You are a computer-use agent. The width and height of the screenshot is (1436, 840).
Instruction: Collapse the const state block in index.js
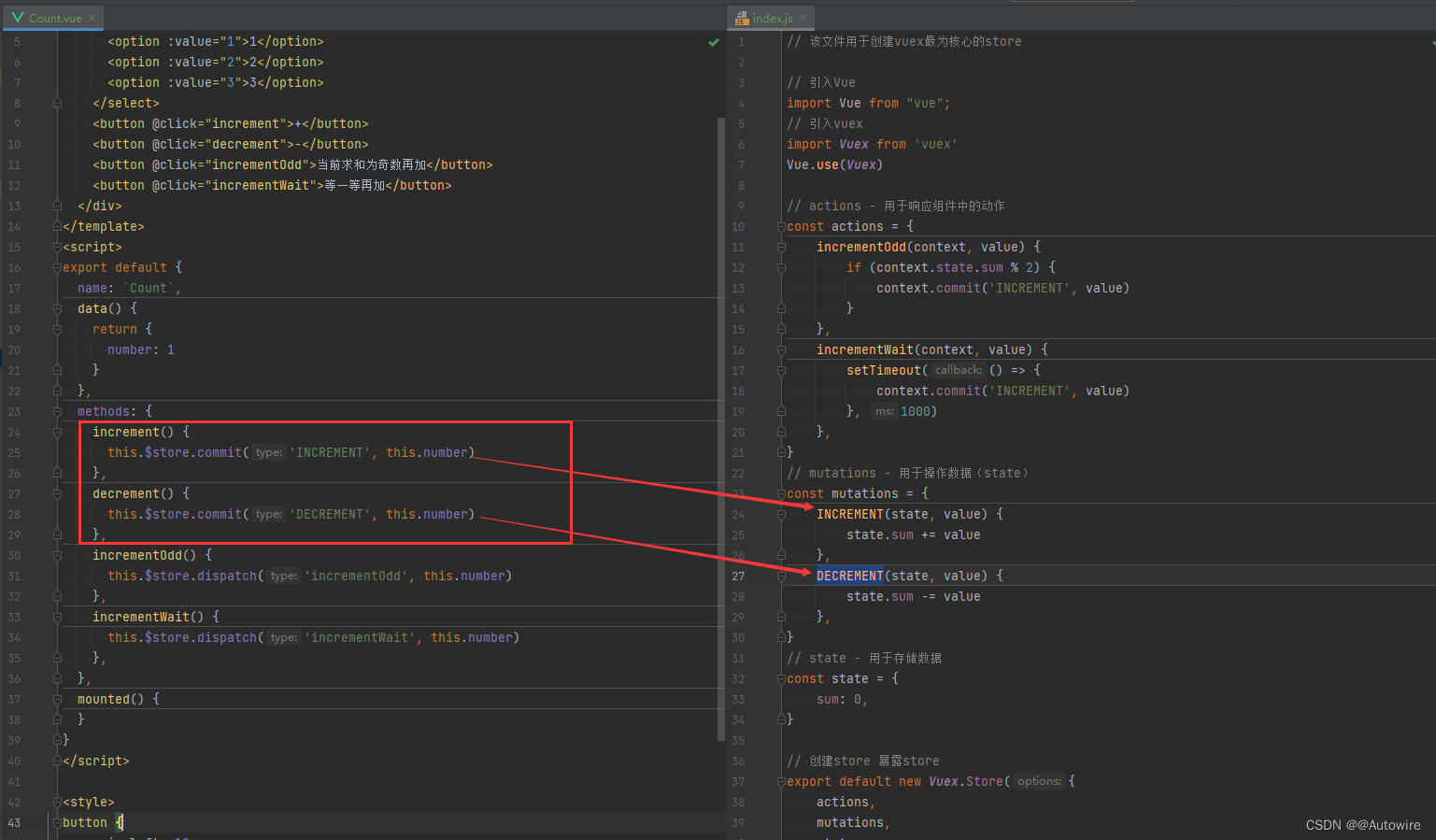(x=782, y=678)
